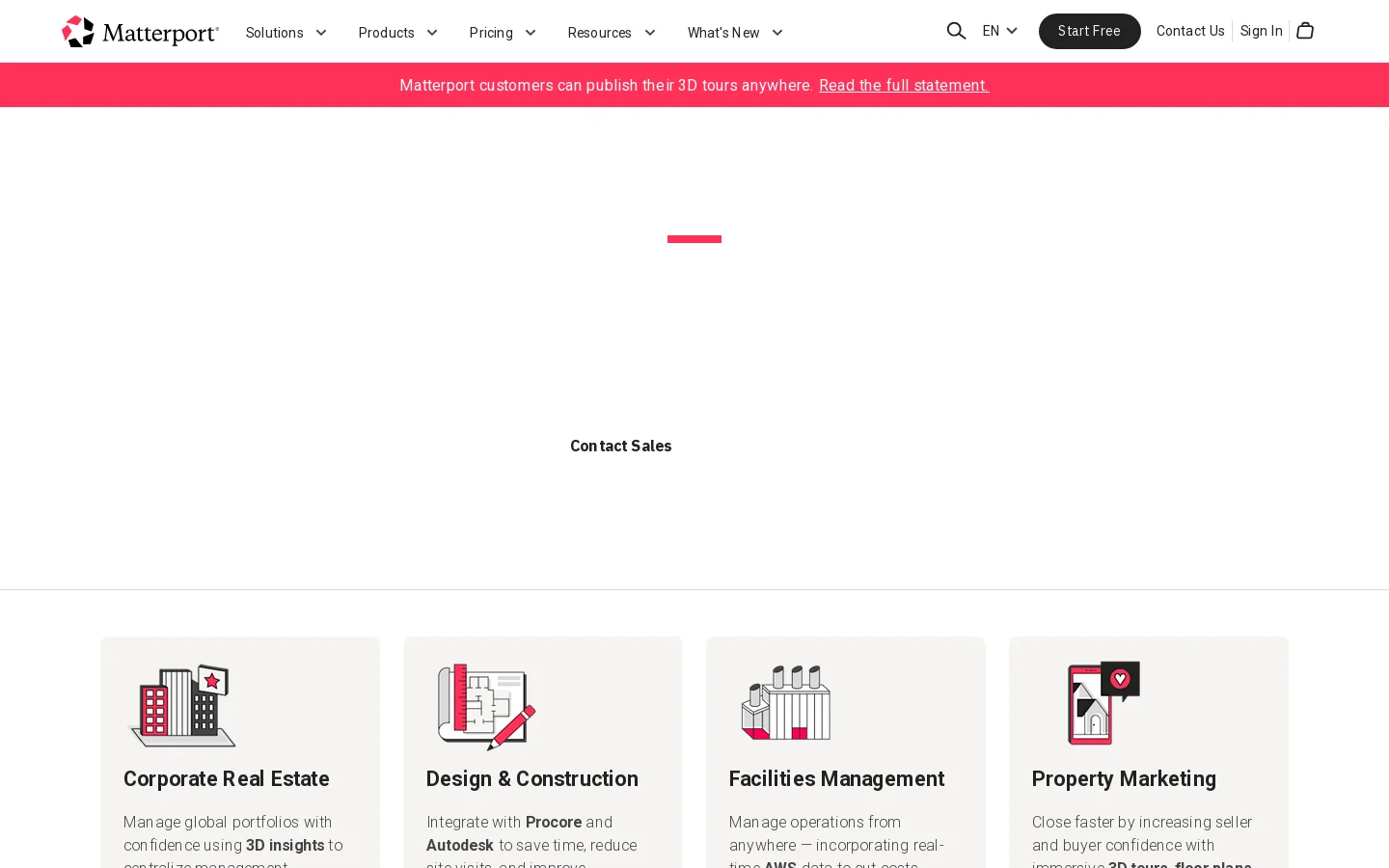Expand the What's New menu chevron

777,33
